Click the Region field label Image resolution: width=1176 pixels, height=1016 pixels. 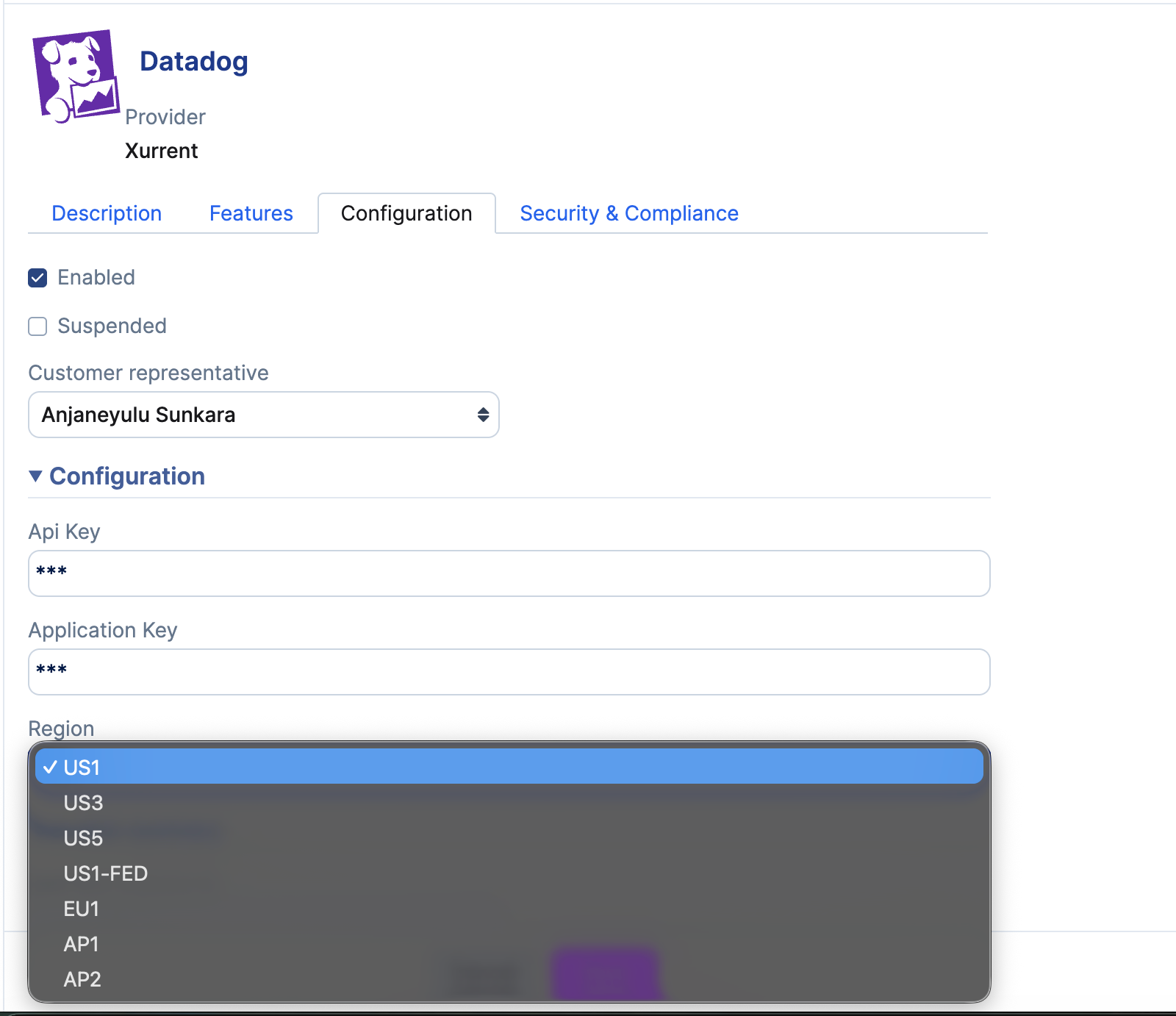61,729
